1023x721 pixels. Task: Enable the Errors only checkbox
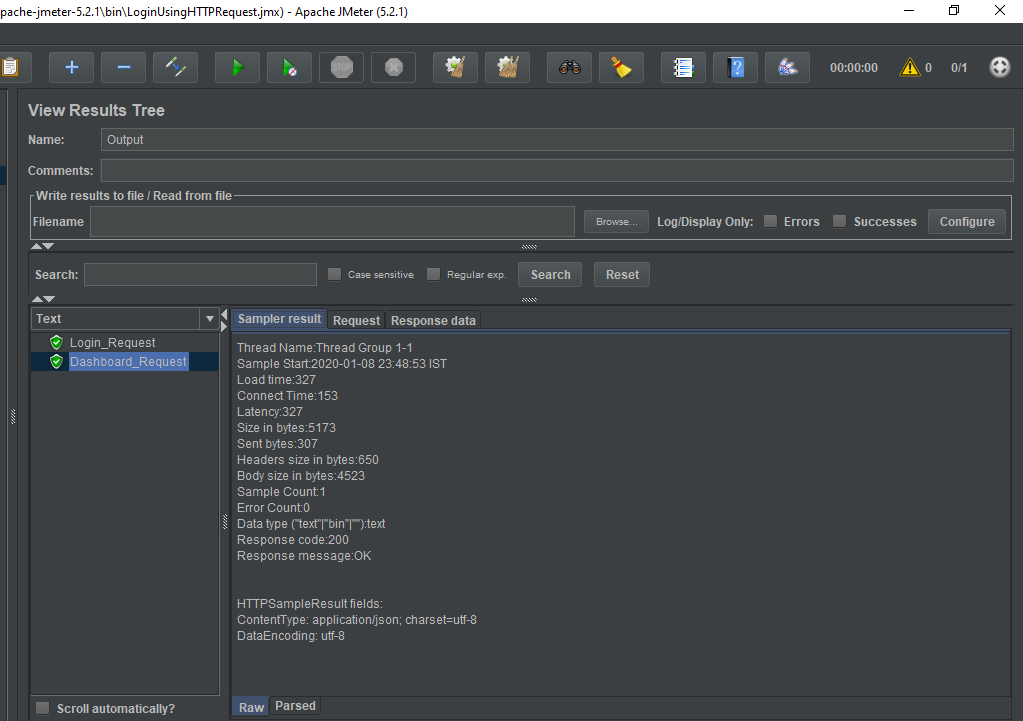[x=771, y=221]
